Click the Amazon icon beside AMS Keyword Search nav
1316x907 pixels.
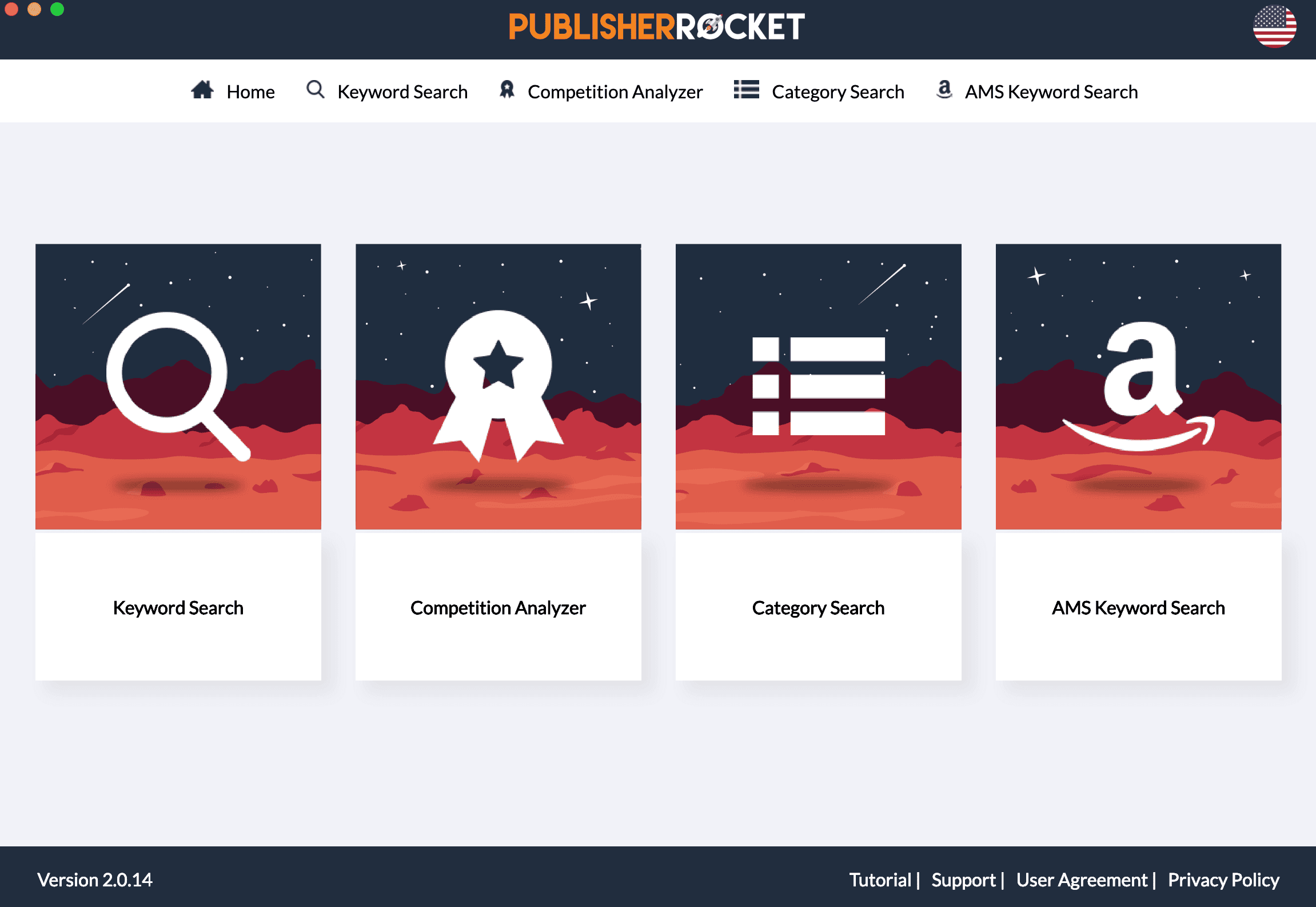(944, 90)
